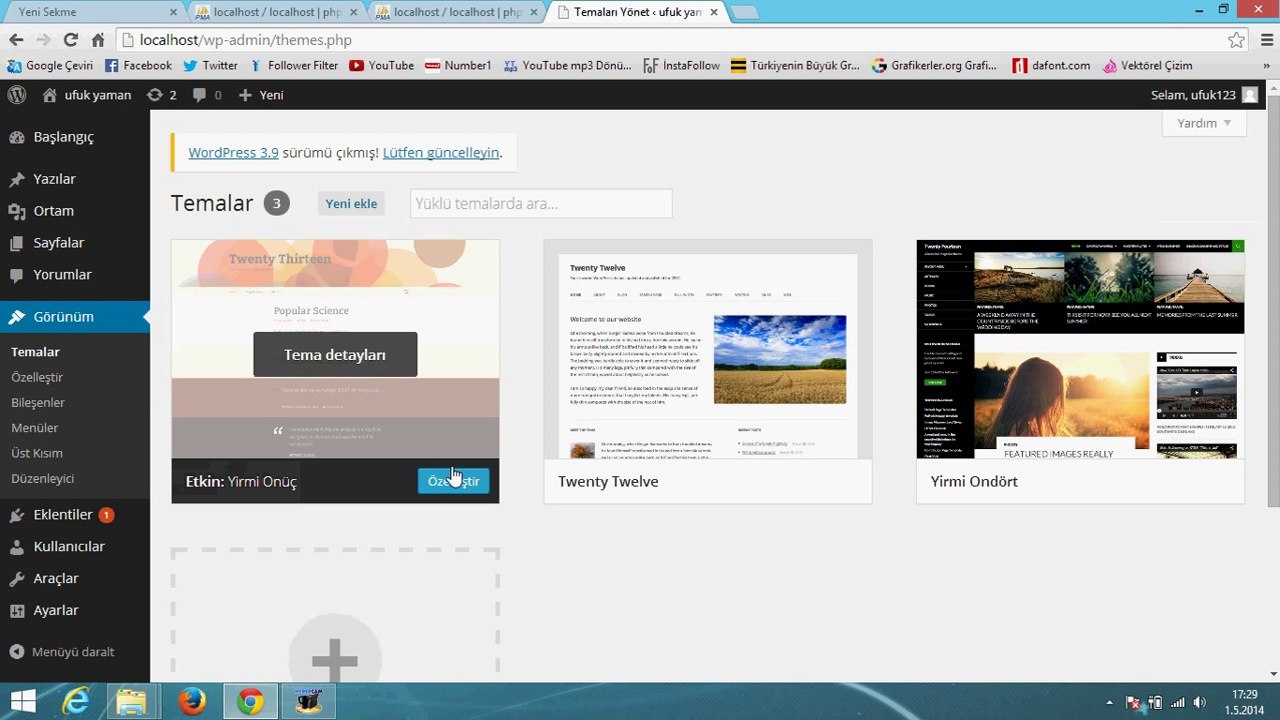
Task: Expand the Yardım help dropdown
Action: (x=1204, y=123)
